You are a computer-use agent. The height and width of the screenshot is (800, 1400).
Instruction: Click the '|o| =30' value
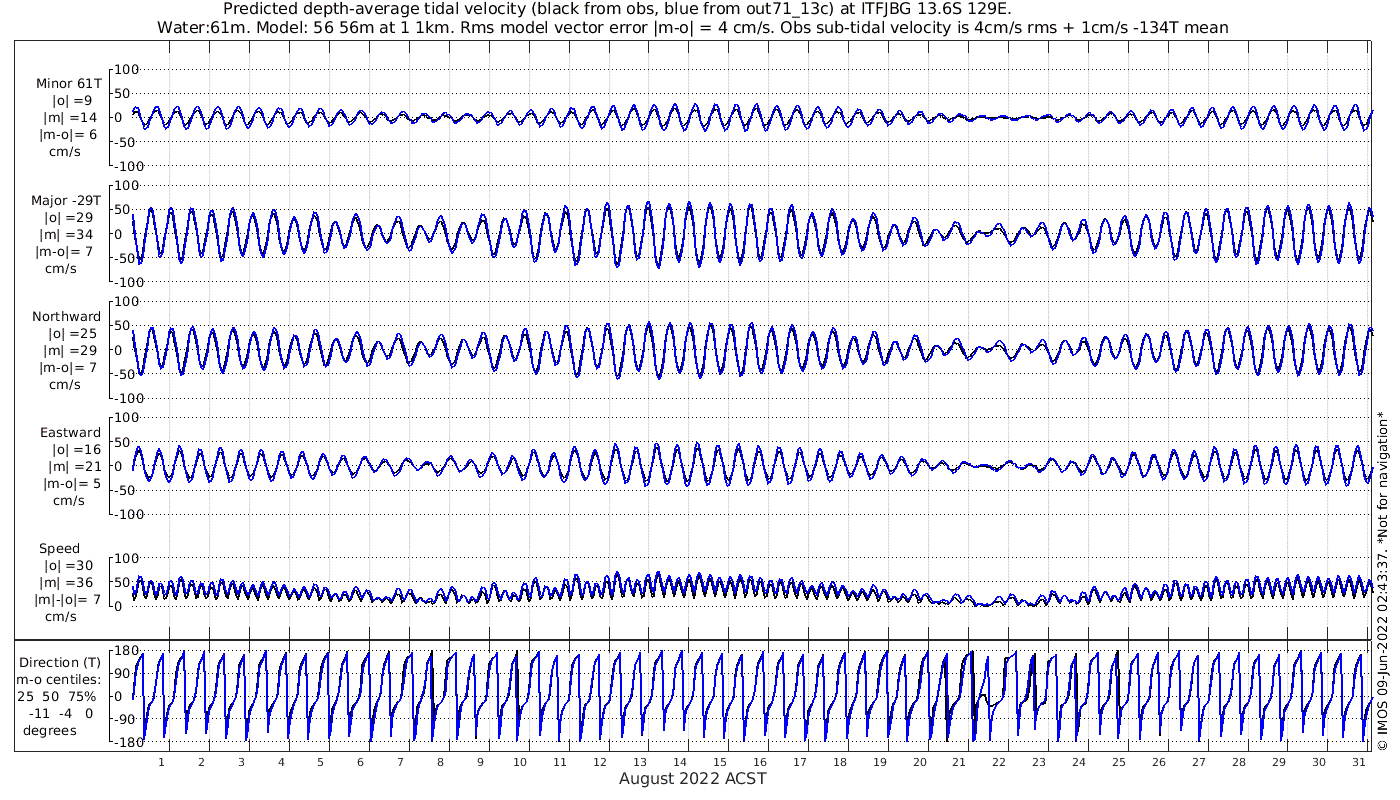tap(70, 566)
